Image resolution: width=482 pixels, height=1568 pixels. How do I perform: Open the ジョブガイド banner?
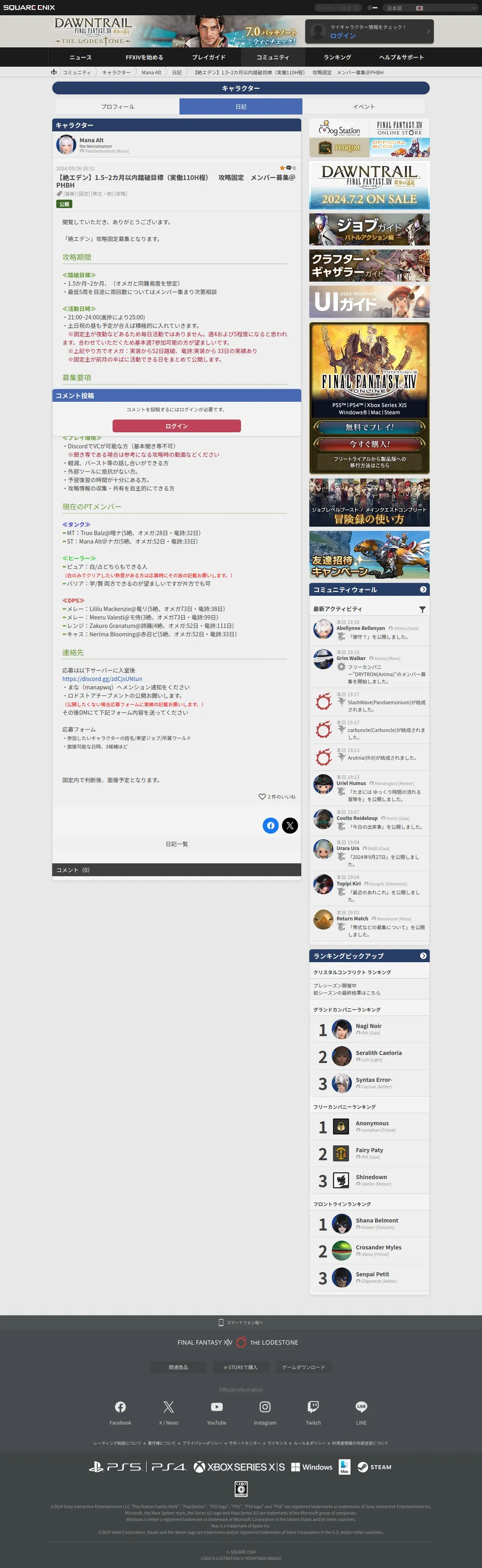pos(370,229)
